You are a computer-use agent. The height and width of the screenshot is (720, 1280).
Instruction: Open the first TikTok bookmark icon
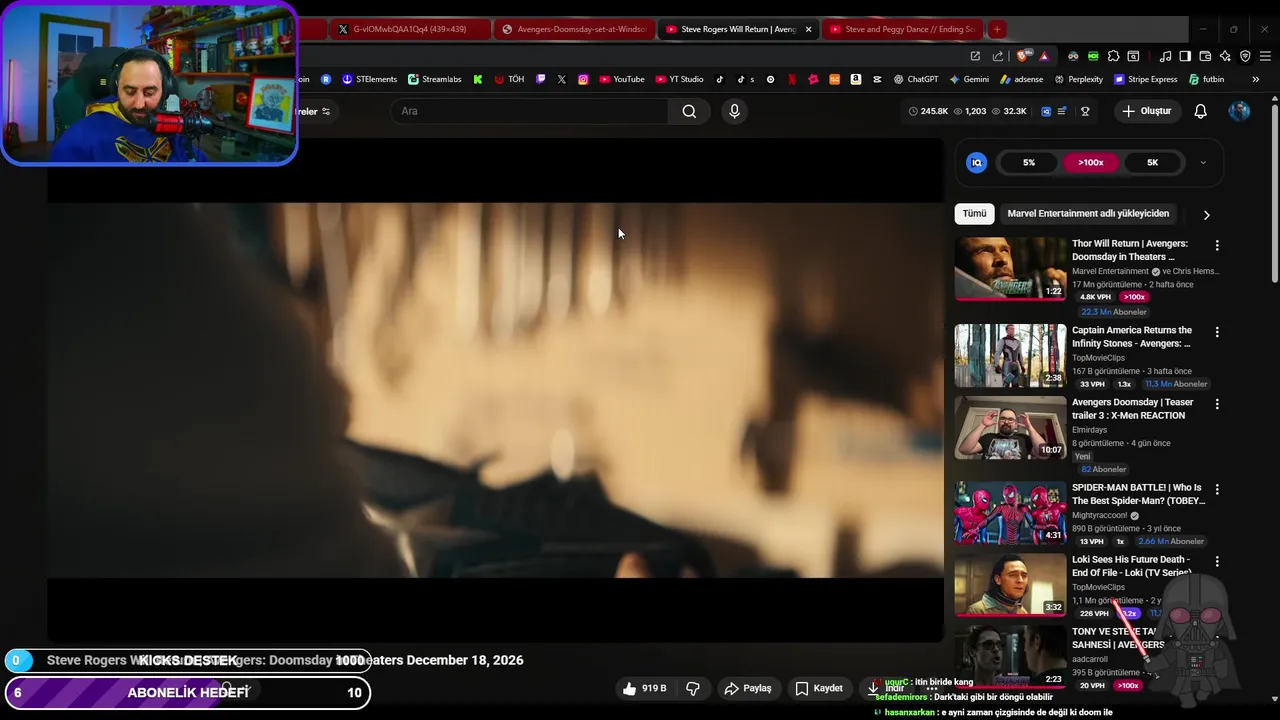720,79
